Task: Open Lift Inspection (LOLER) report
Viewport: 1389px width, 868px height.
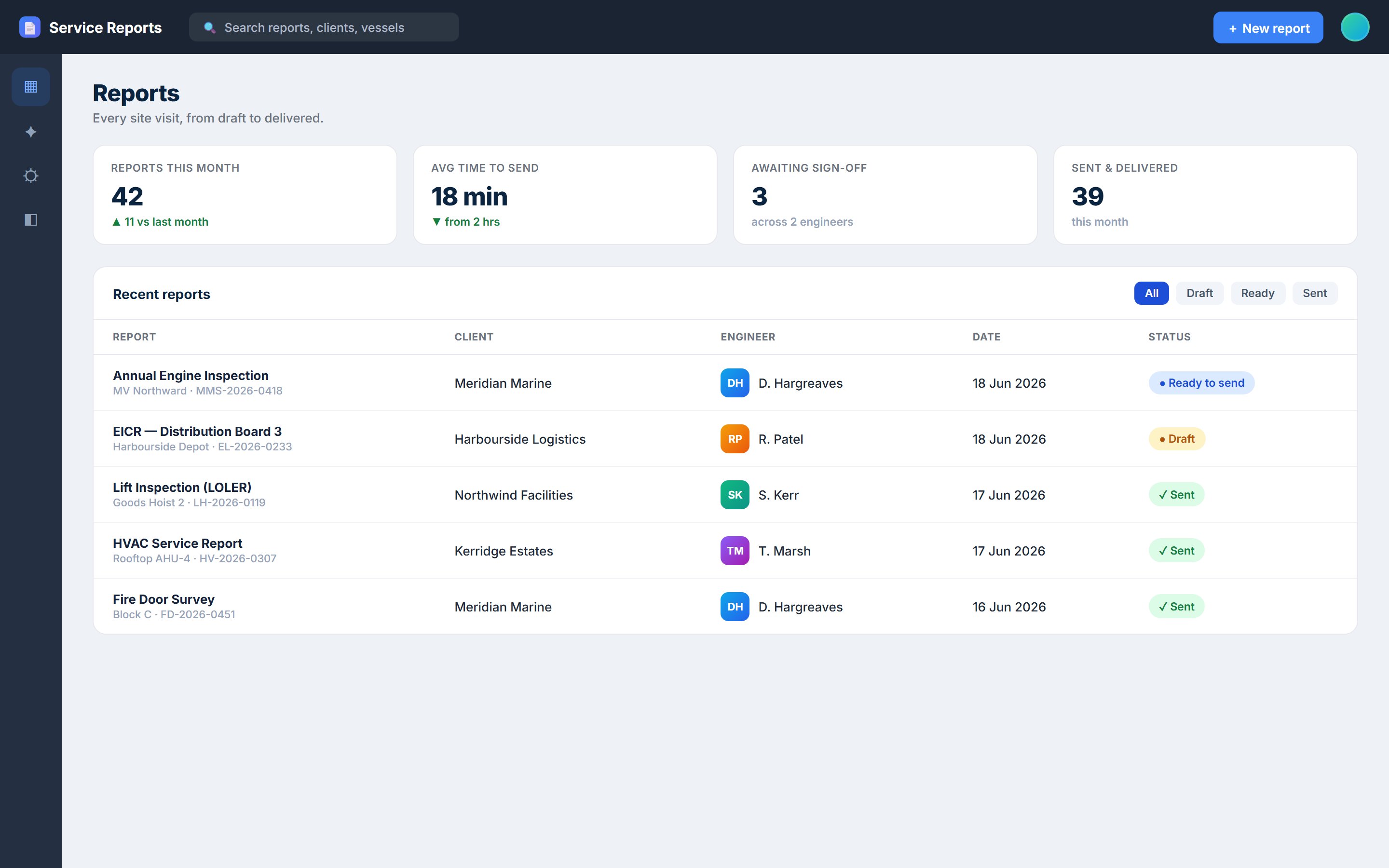Action: click(x=182, y=488)
